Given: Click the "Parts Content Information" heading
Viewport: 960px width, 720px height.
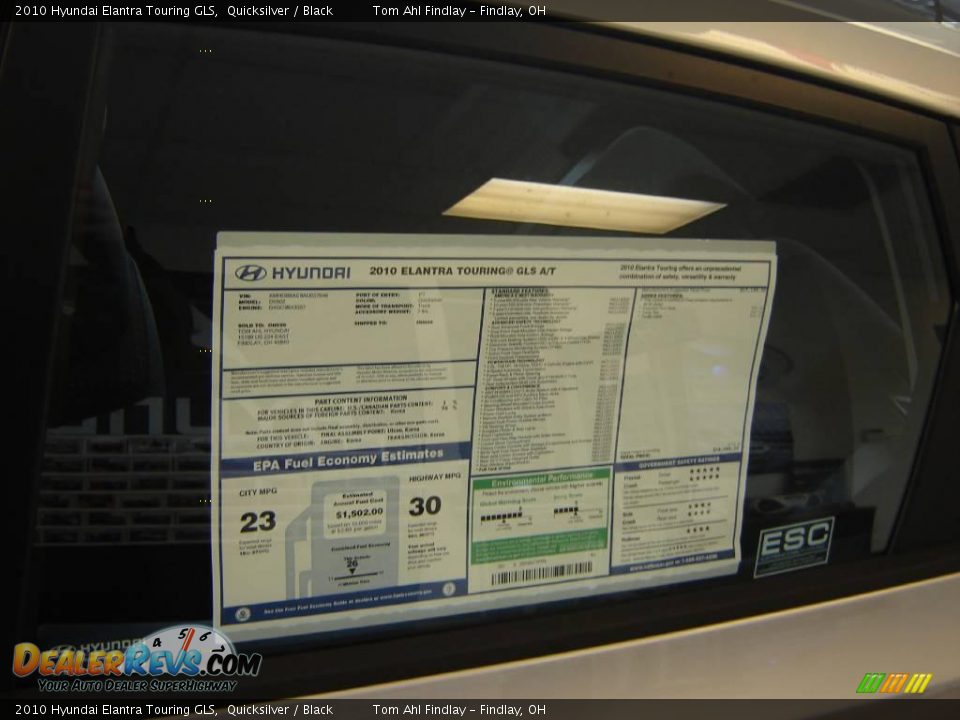Looking at the screenshot, I should pyautogui.click(x=361, y=399).
